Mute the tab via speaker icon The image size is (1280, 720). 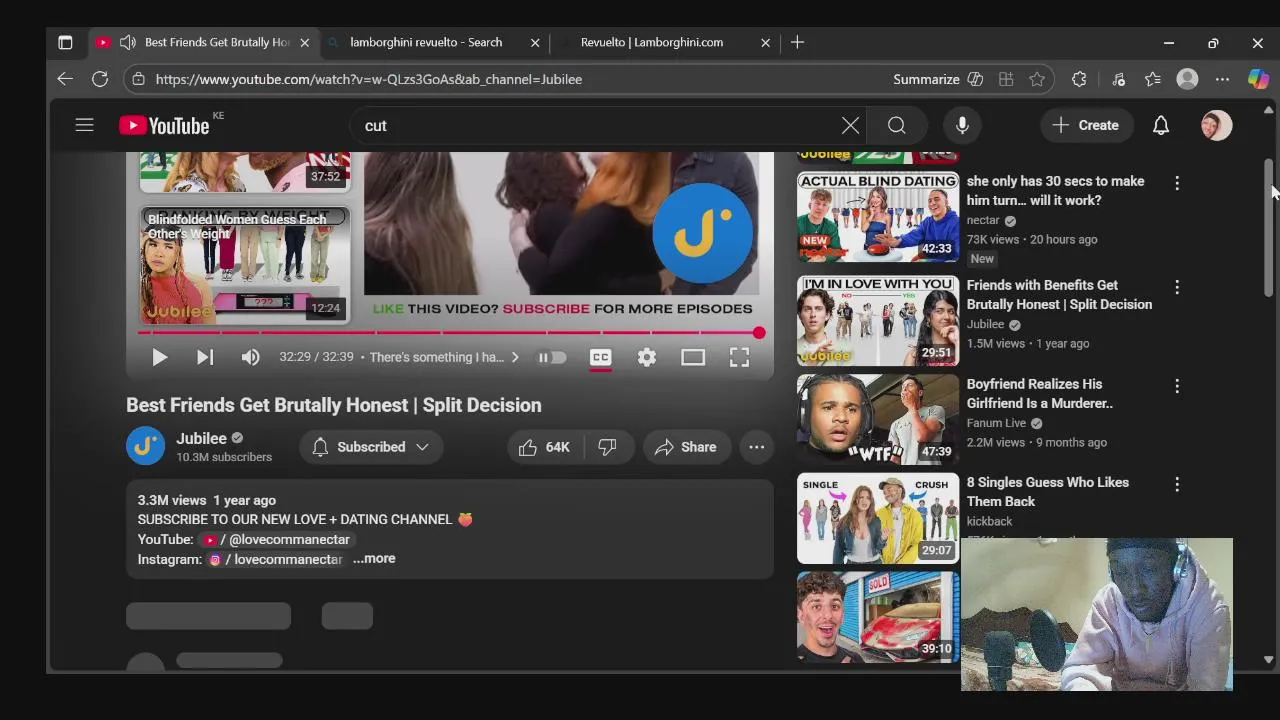[128, 42]
